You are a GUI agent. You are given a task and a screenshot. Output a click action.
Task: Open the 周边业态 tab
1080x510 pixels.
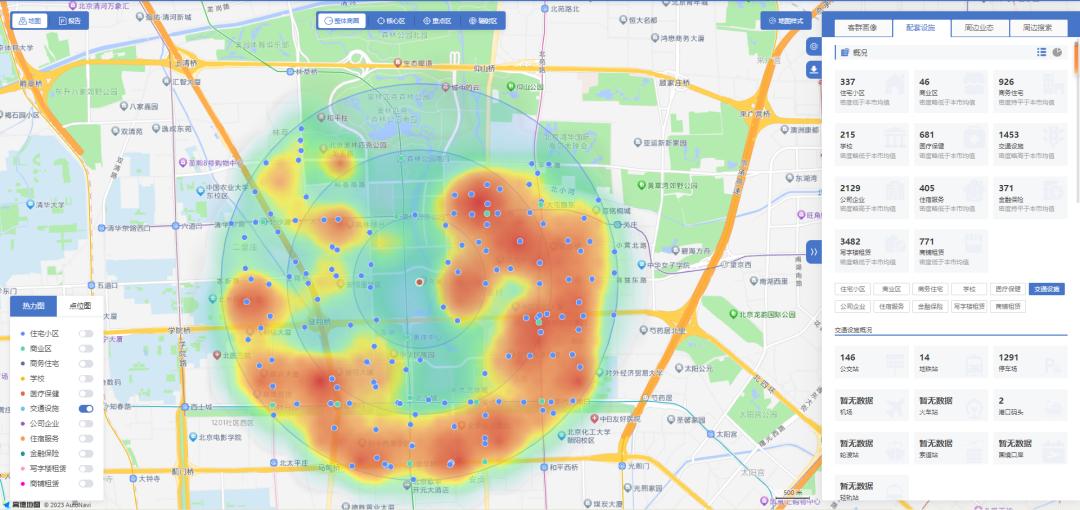click(x=979, y=28)
